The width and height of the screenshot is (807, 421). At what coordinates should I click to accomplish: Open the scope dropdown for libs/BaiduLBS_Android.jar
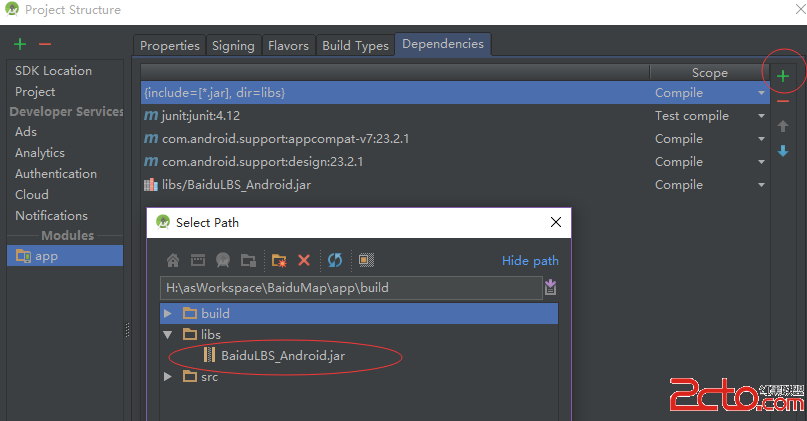click(761, 185)
